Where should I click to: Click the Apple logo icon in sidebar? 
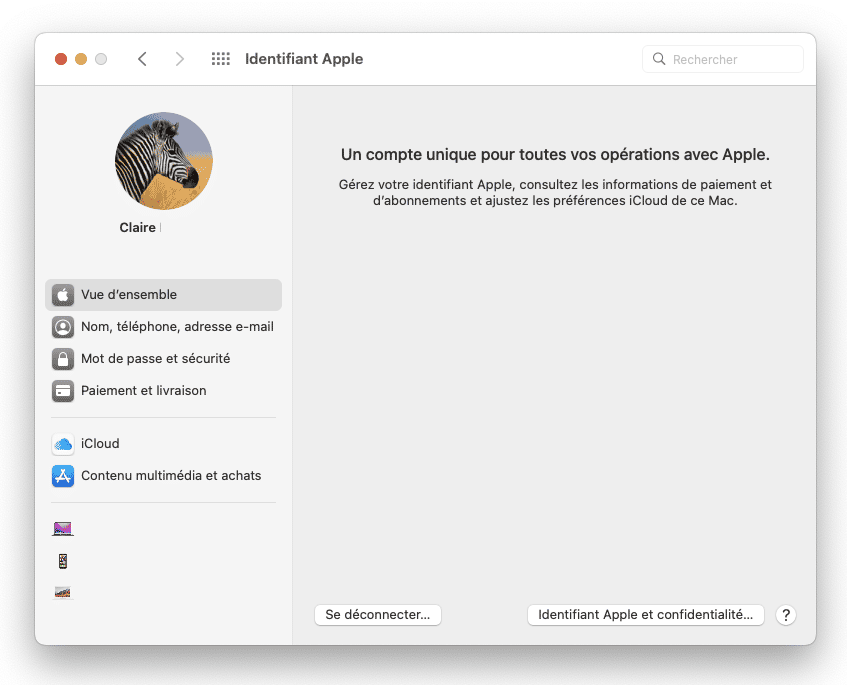(63, 295)
